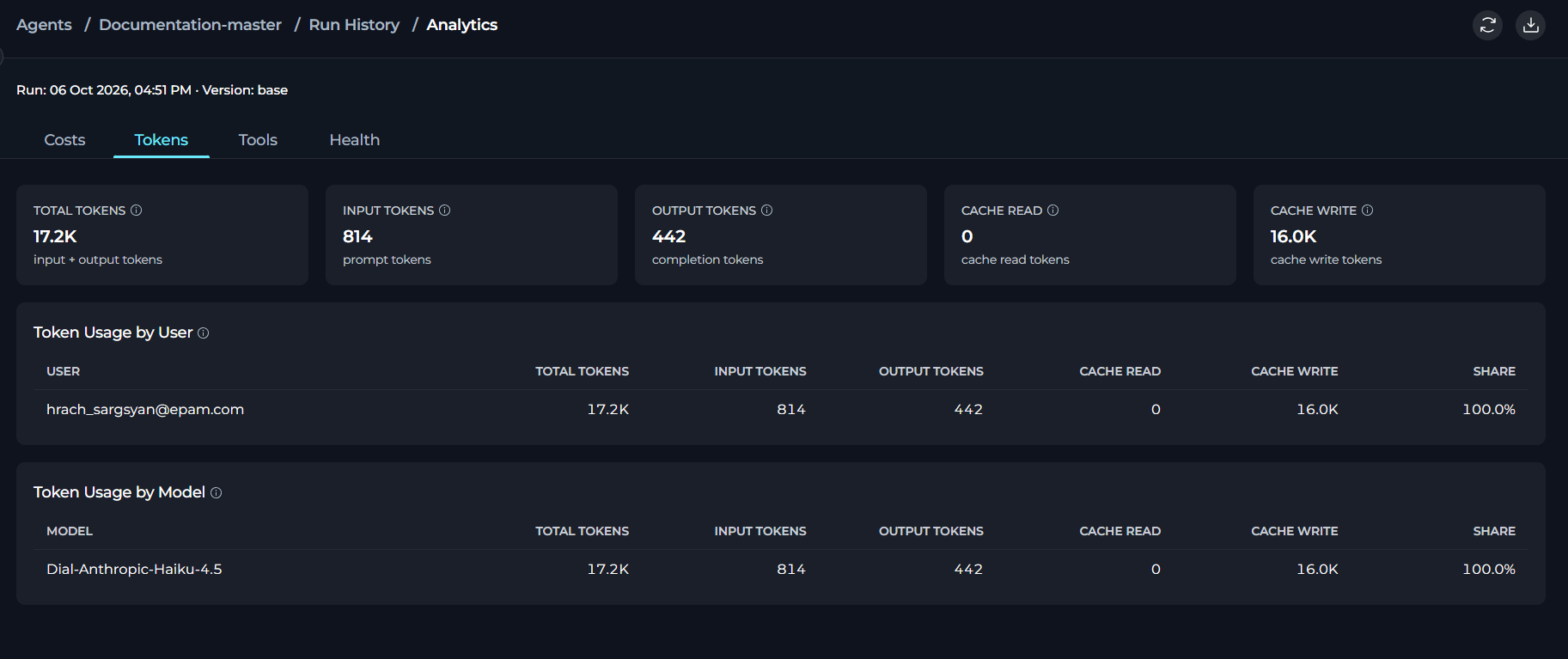This screenshot has height=659, width=1568.
Task: Click CACHE WRITE header in model table
Action: [1295, 531]
